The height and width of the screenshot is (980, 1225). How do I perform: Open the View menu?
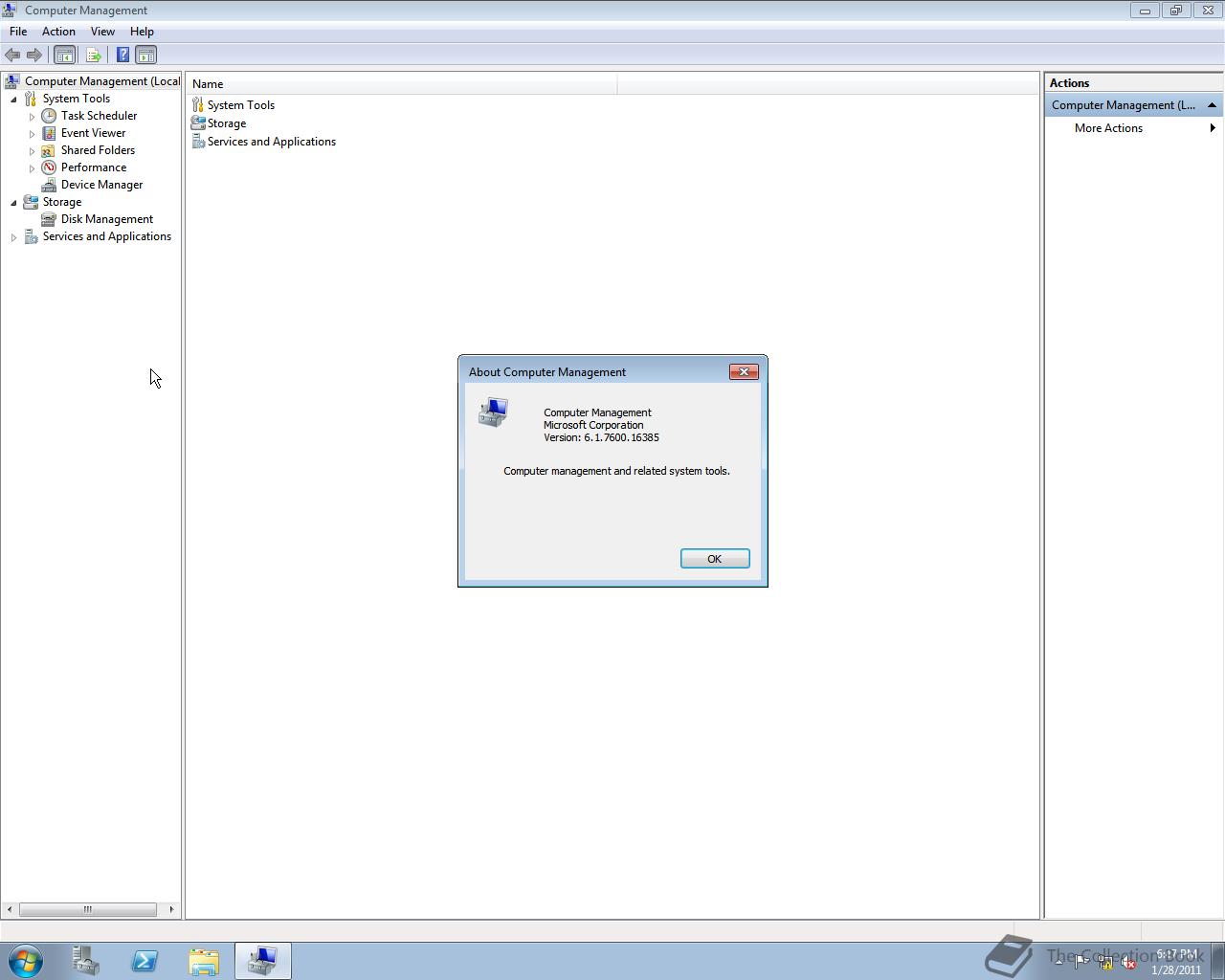coord(102,32)
